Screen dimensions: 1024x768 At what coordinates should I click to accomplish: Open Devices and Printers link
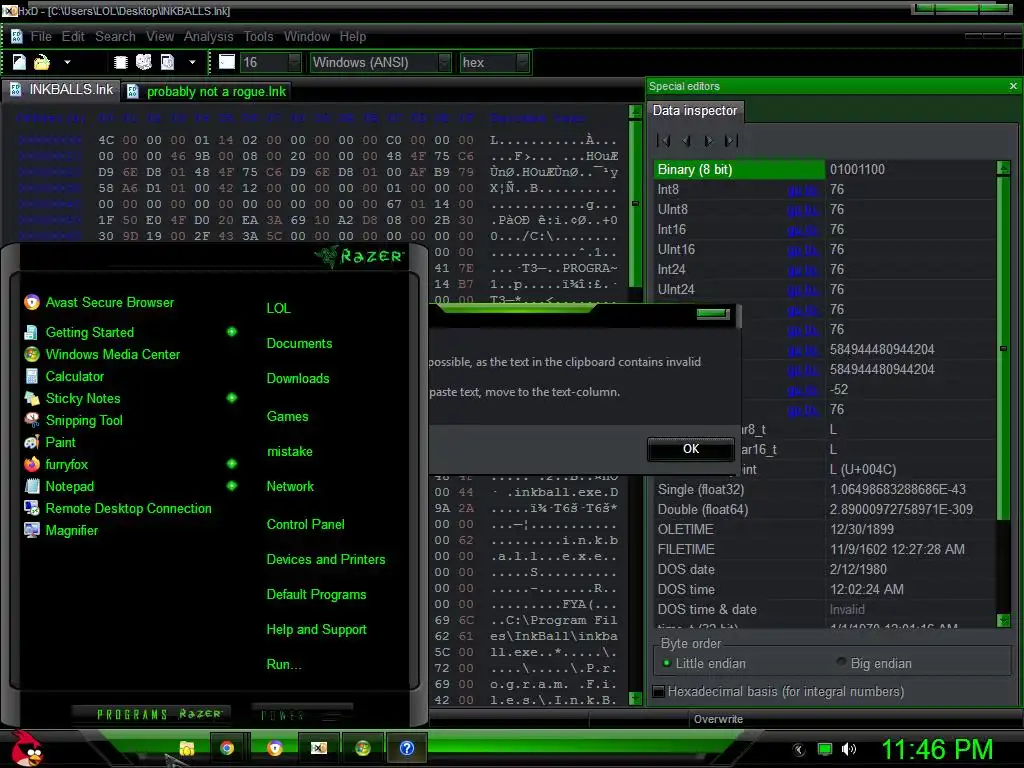coord(326,560)
